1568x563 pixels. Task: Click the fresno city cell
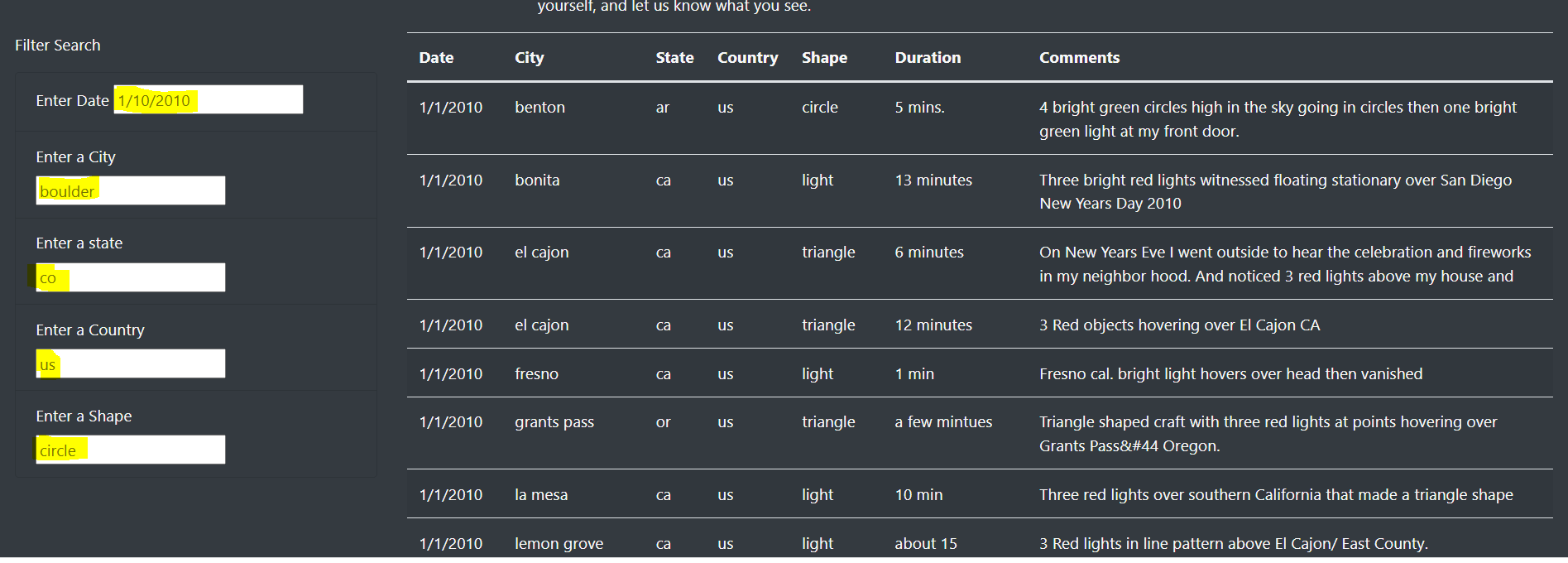[x=536, y=374]
